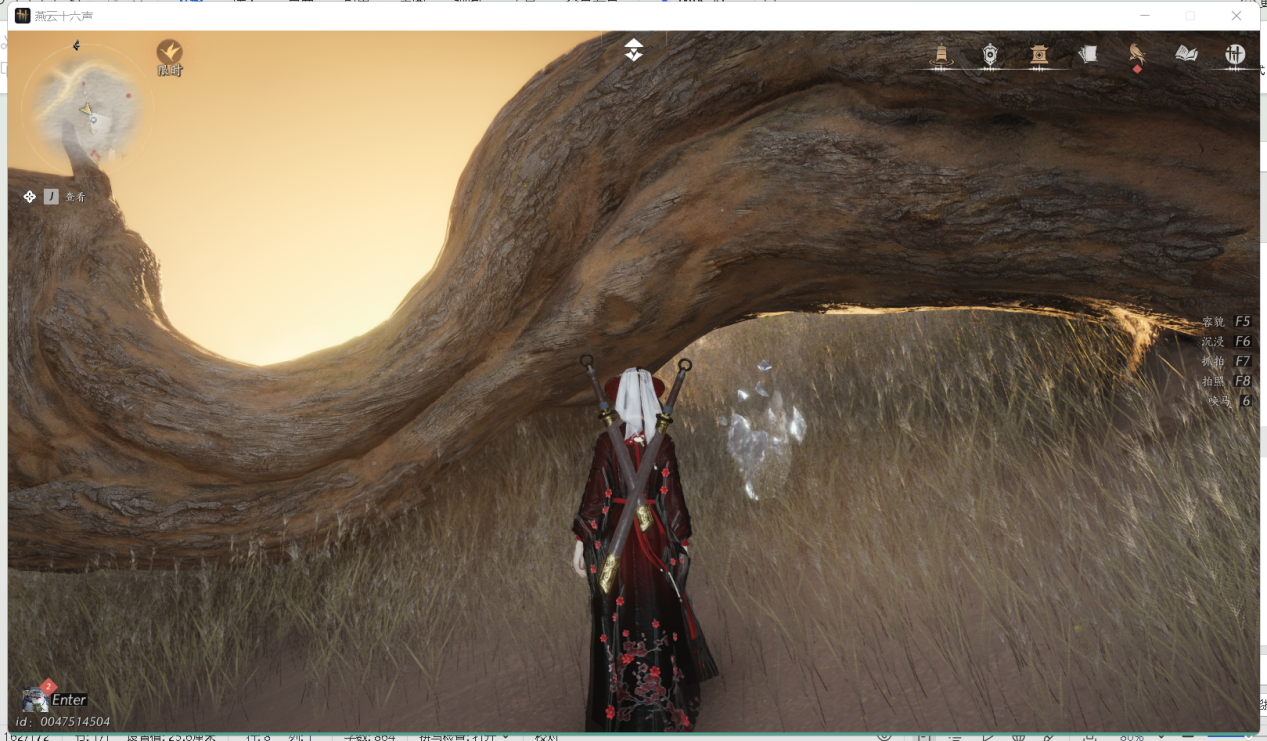The image size is (1267, 741).
Task: Open chat via the Enter prompt
Action: (70, 700)
